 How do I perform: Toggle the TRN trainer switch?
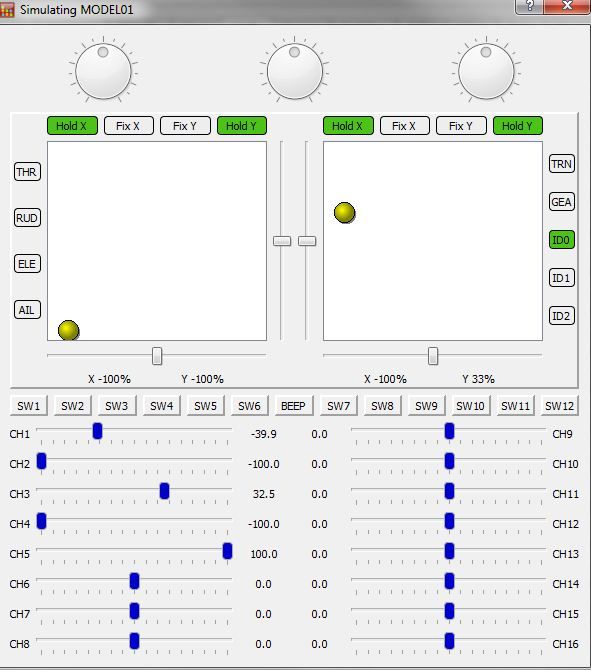[x=562, y=164]
